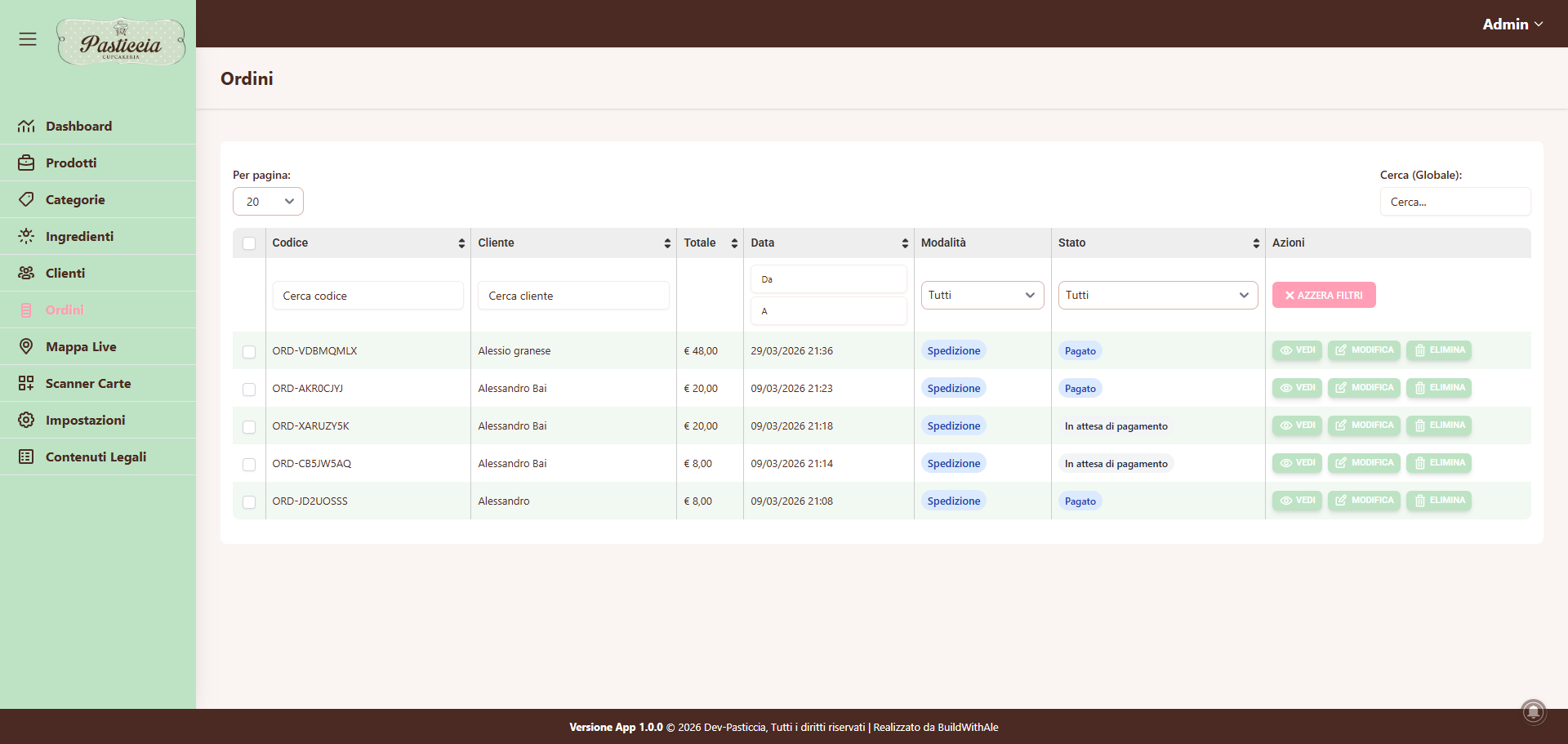The width and height of the screenshot is (1568, 744).
Task: Click the Scanner Carte QR icon
Action: [x=26, y=383]
